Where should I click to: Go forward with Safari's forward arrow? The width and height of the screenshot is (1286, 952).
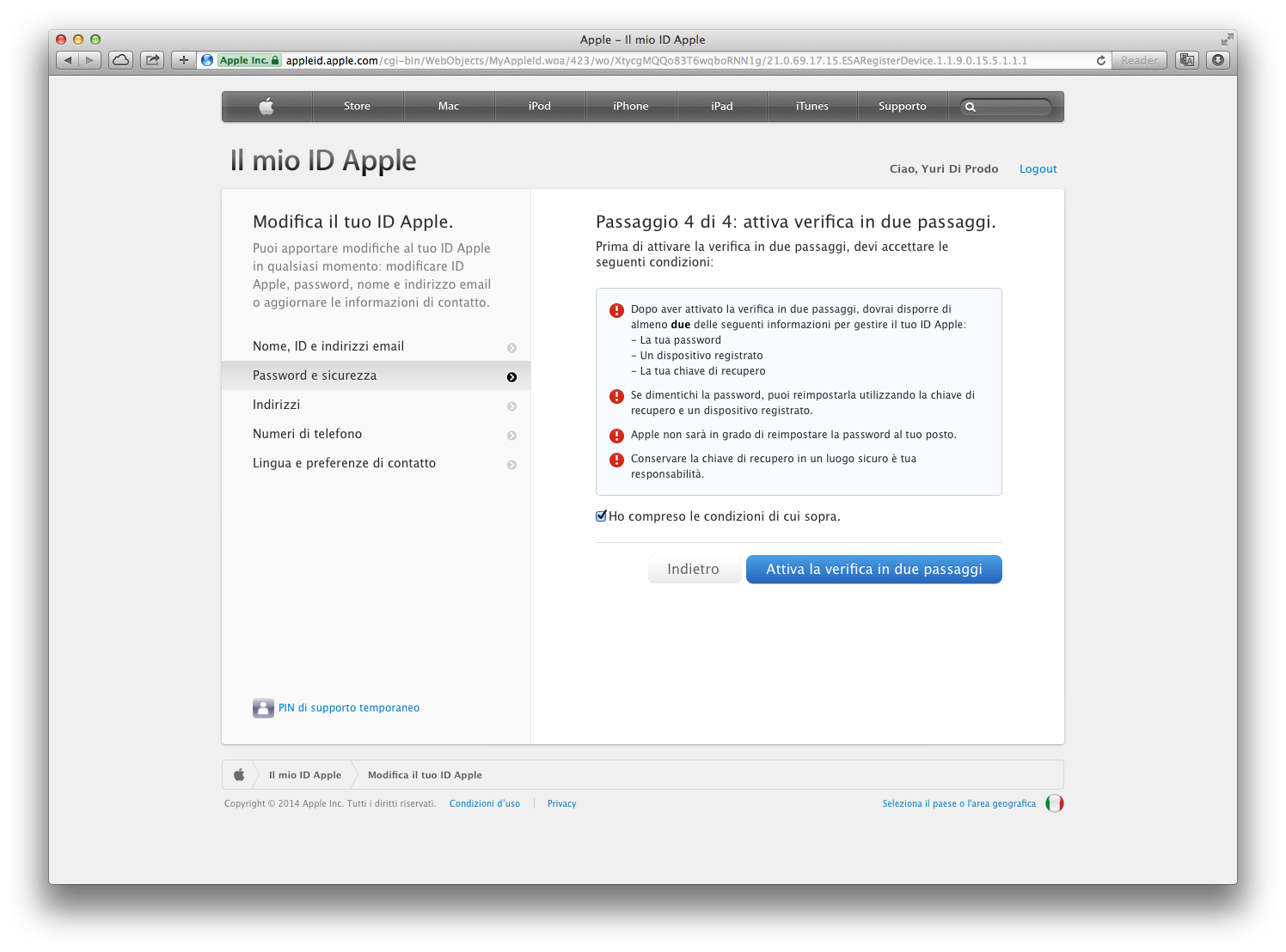90,60
